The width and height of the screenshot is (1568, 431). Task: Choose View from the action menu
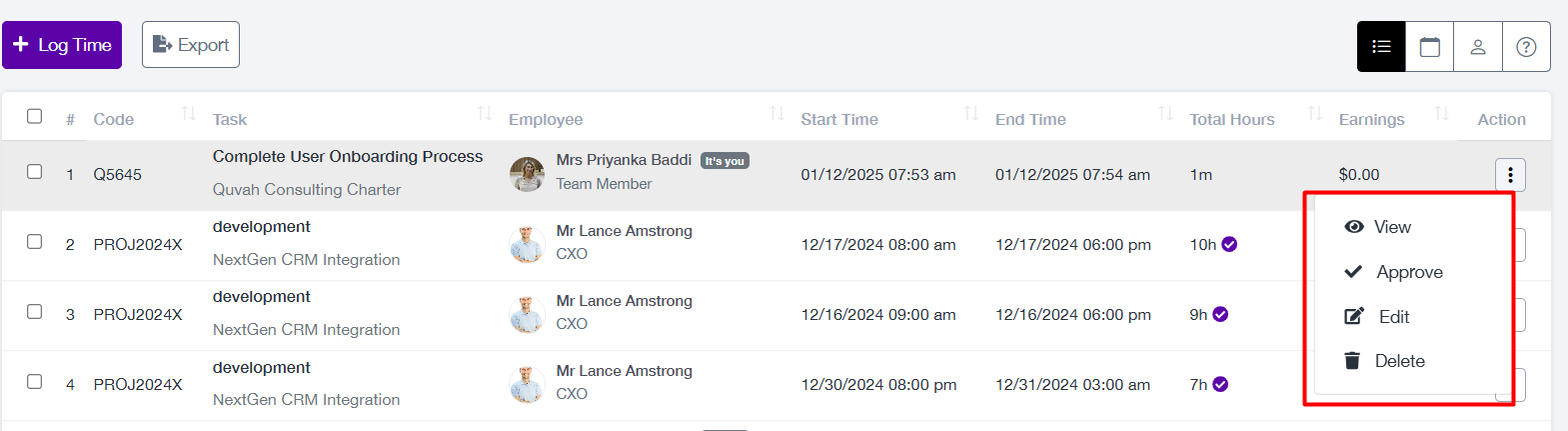(1378, 227)
